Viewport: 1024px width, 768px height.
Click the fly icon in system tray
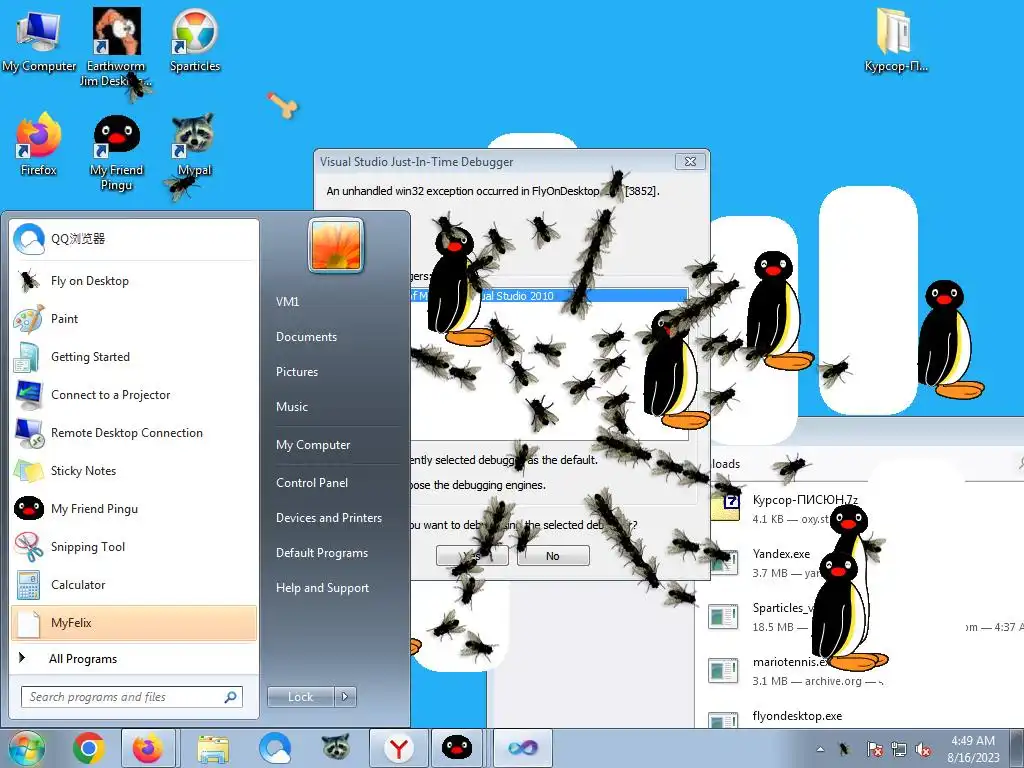click(x=844, y=749)
